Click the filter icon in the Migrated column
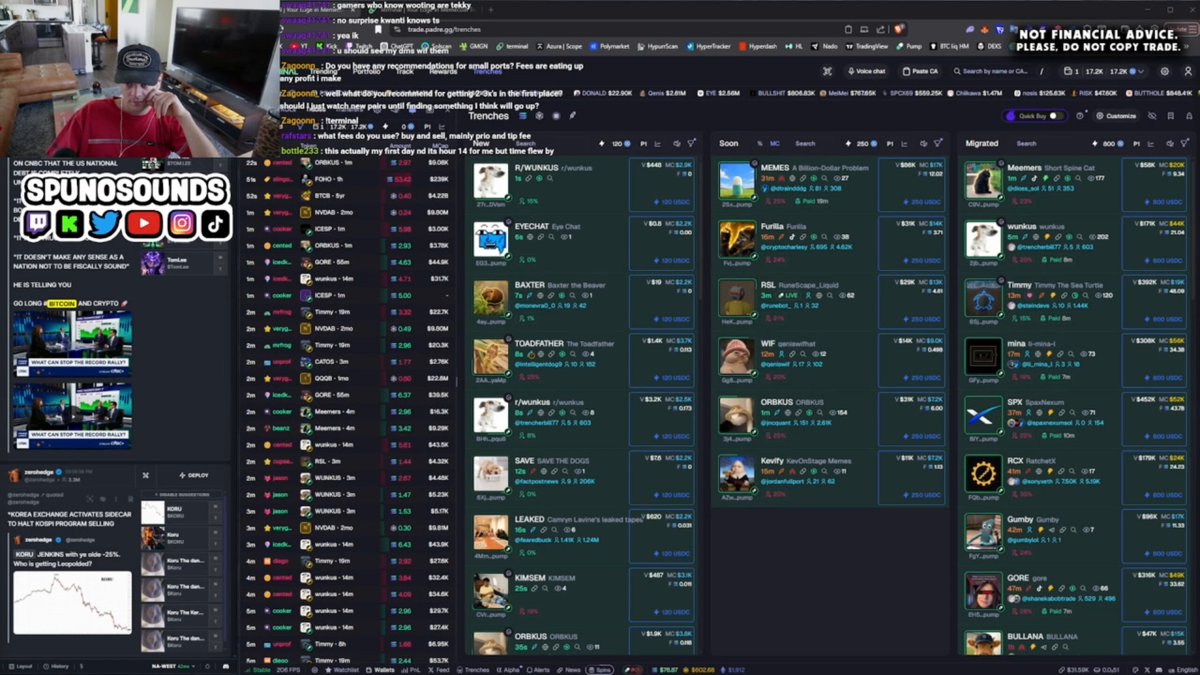 pos(1186,143)
